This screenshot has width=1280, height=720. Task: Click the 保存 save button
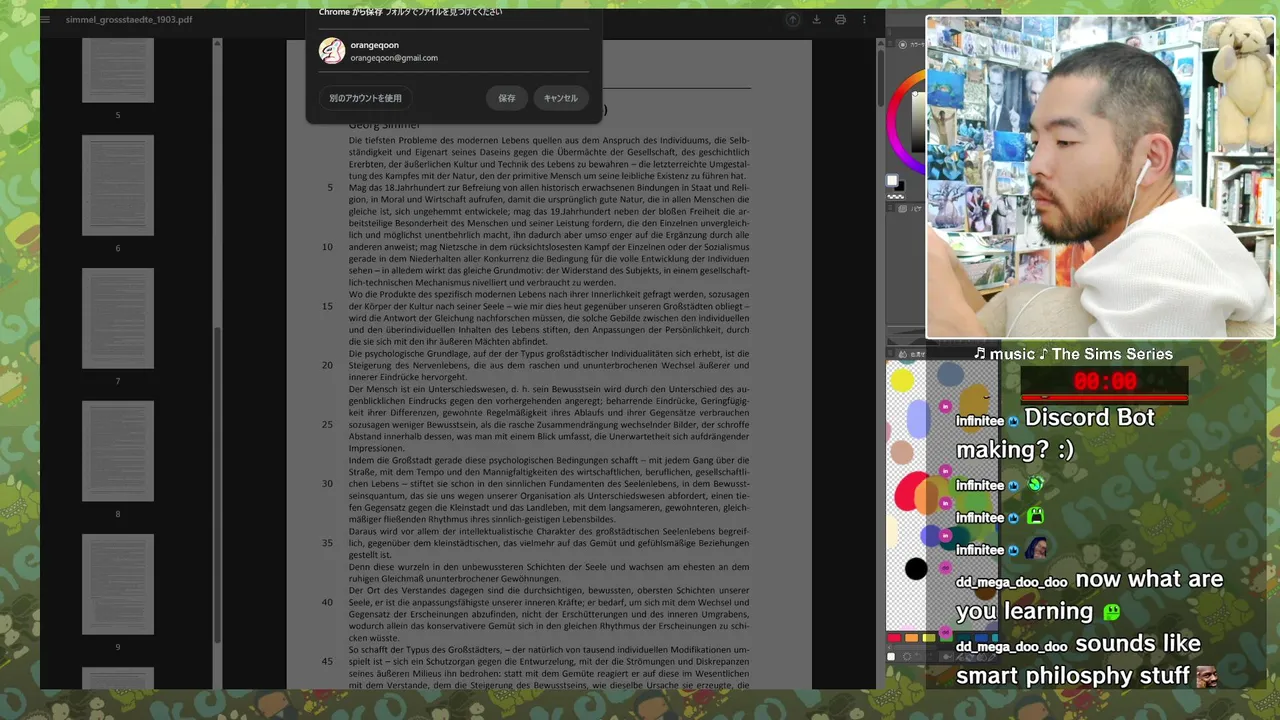(x=507, y=98)
